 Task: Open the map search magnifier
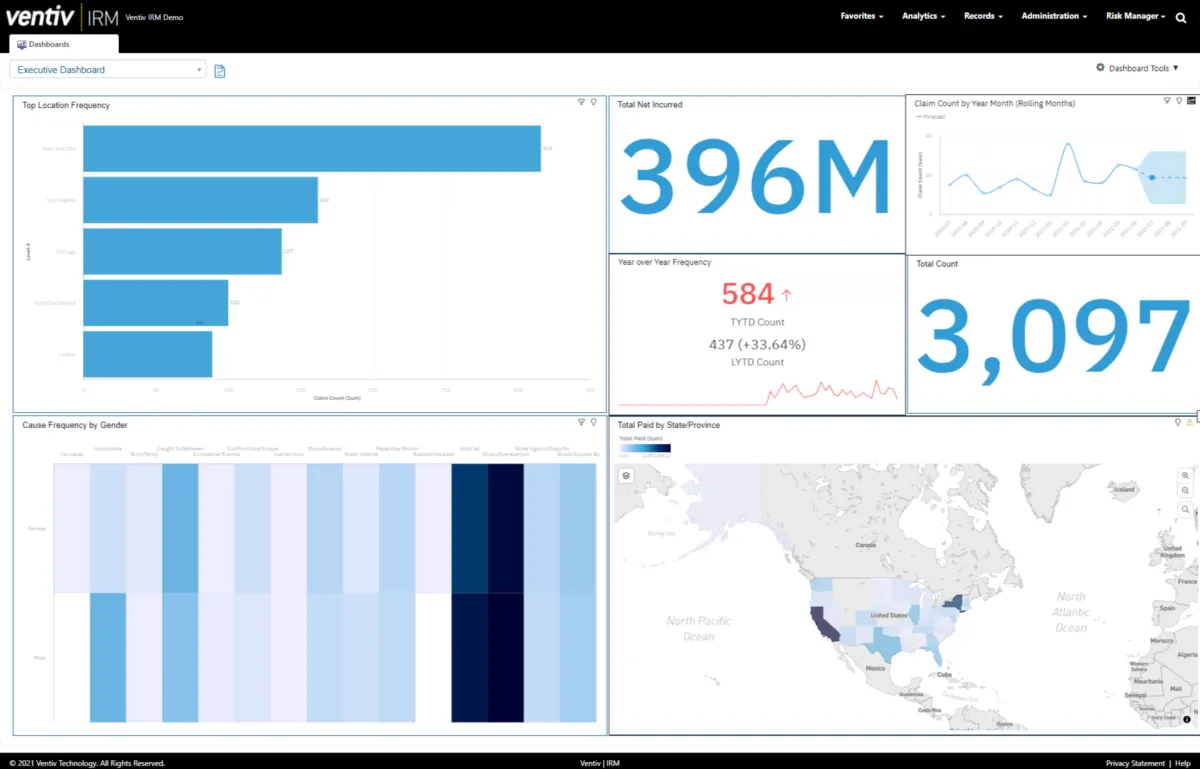[1186, 510]
